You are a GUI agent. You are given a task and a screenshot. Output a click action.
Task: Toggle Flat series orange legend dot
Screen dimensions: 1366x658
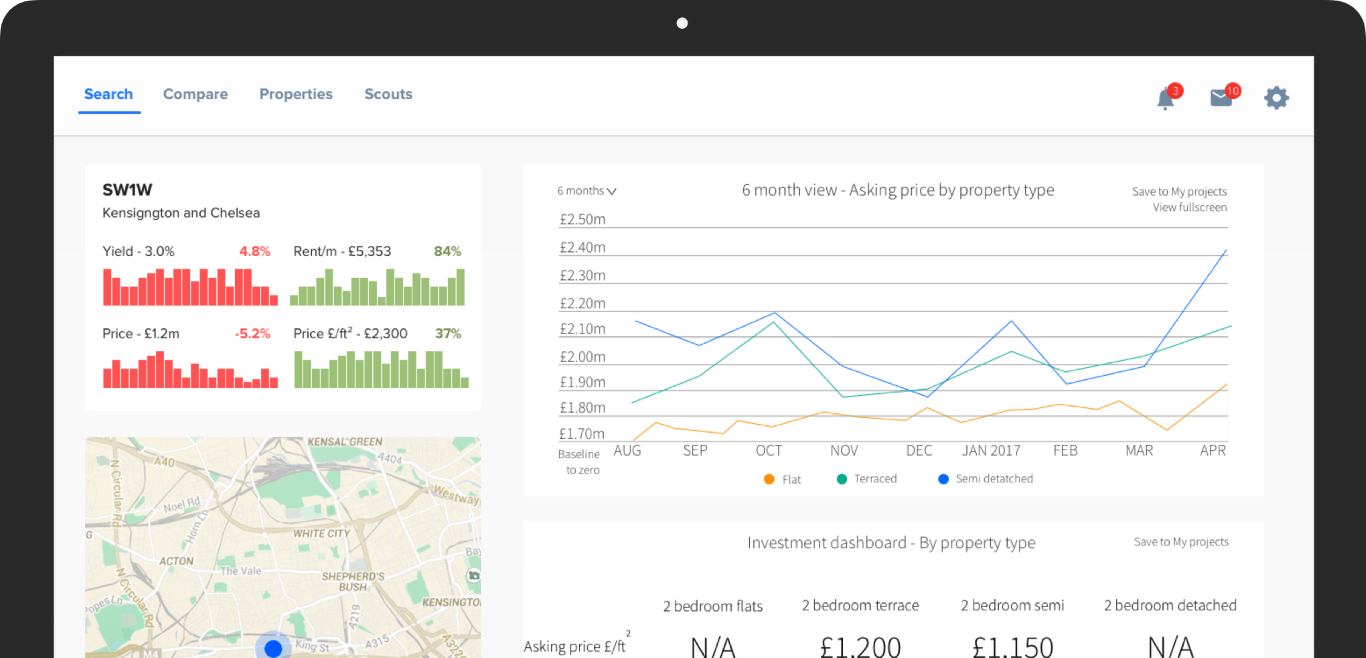click(769, 479)
